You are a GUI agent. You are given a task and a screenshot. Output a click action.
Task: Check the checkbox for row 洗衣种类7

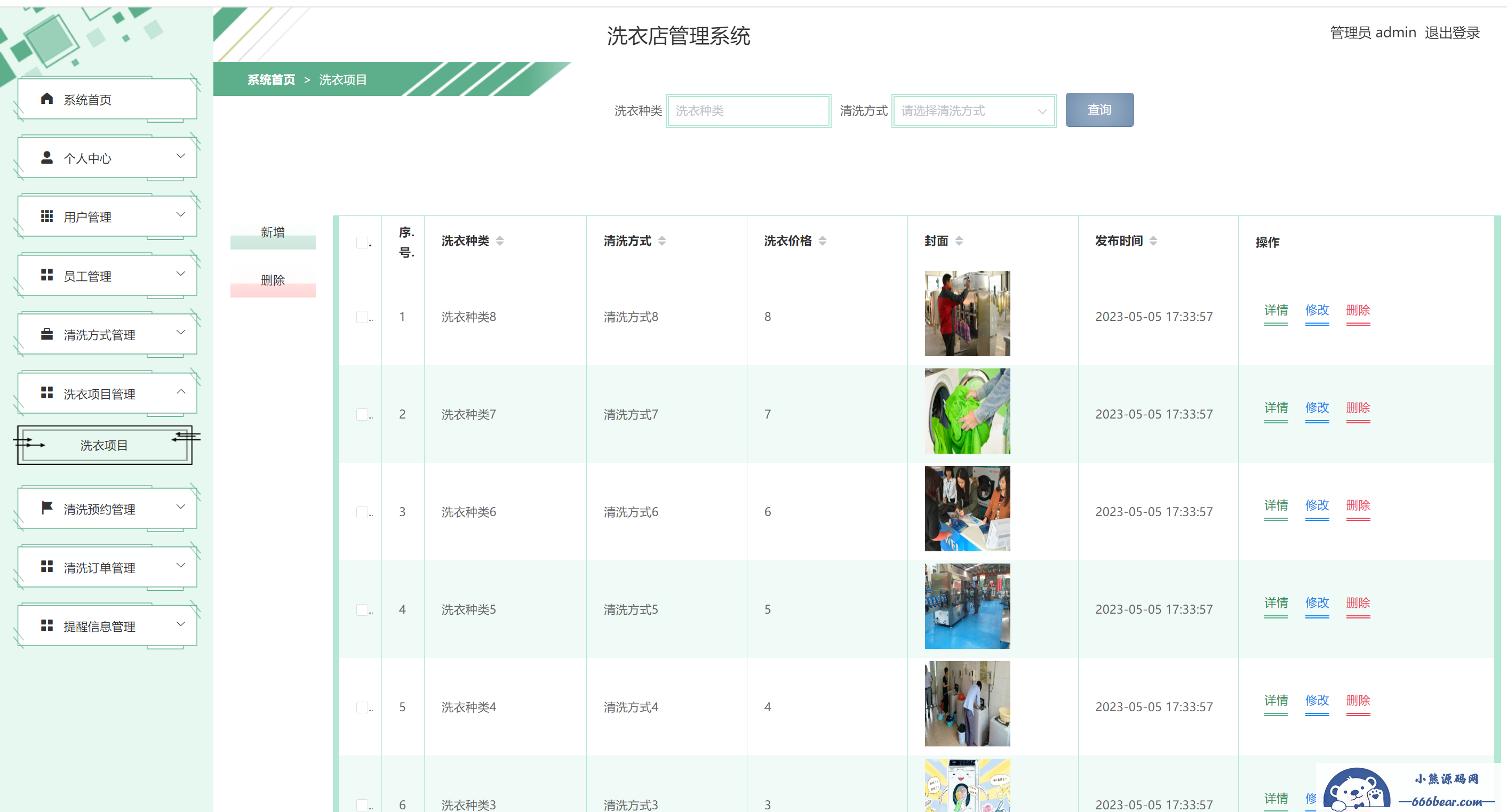coord(362,414)
